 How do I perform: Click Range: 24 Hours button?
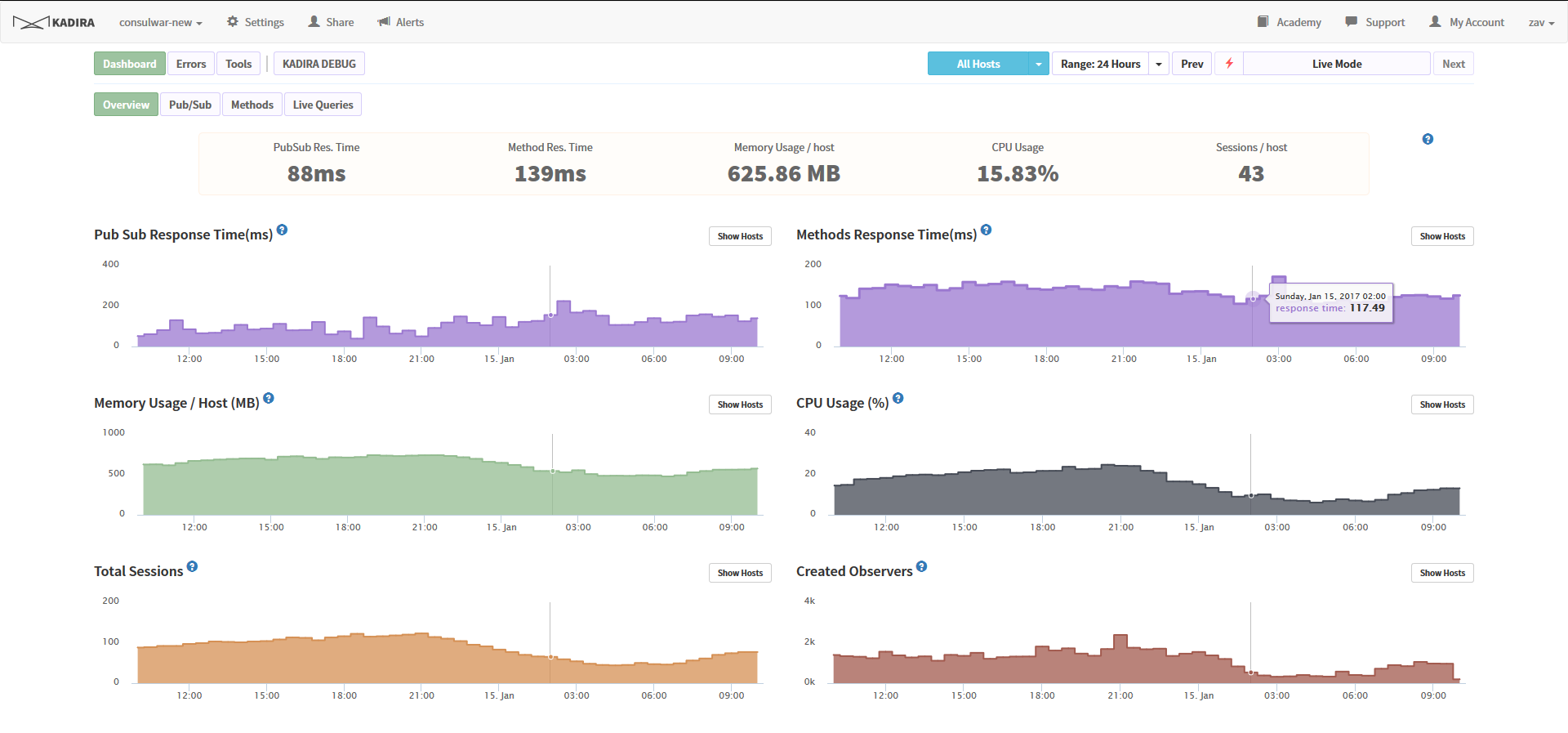click(x=1100, y=64)
